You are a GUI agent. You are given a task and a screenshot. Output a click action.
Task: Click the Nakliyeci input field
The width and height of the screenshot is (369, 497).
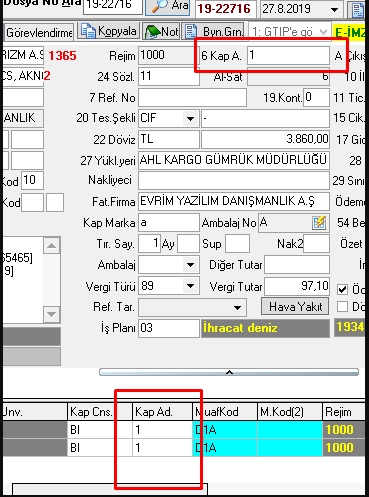coord(234,181)
